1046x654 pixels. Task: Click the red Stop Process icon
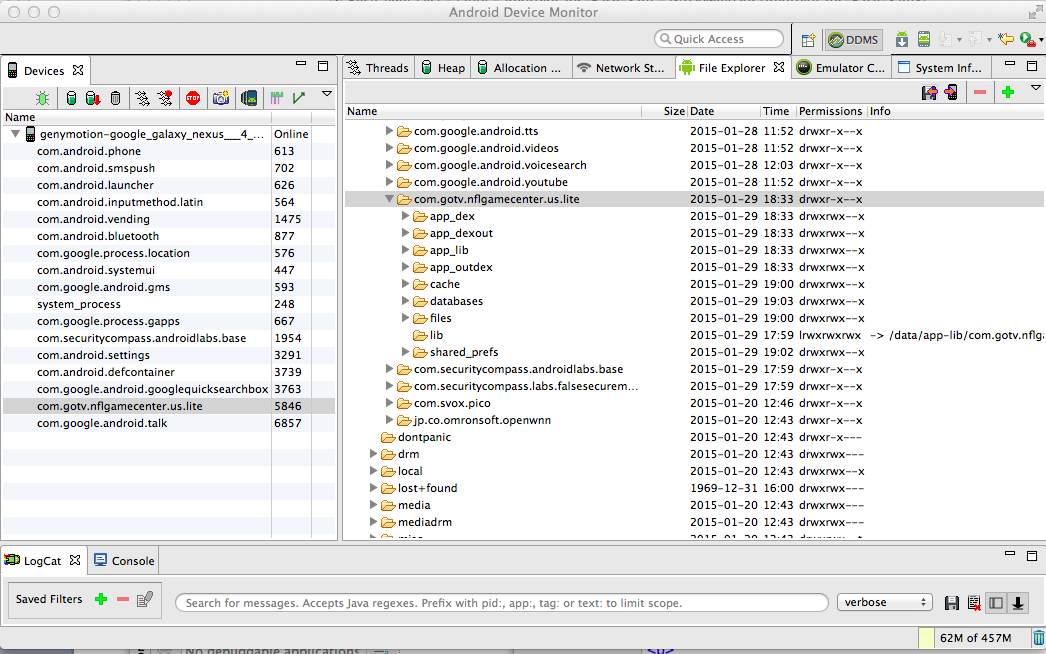click(x=193, y=98)
